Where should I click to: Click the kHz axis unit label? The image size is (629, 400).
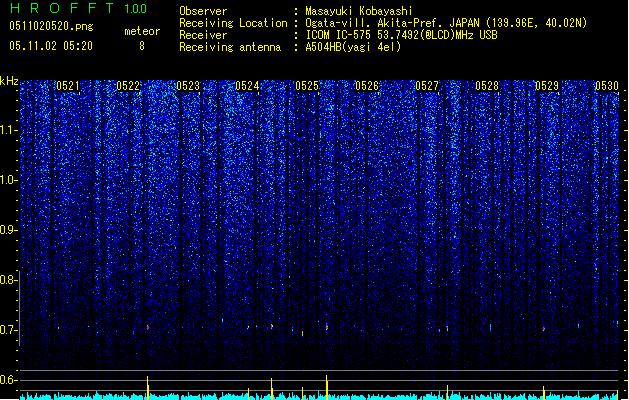click(x=9, y=81)
